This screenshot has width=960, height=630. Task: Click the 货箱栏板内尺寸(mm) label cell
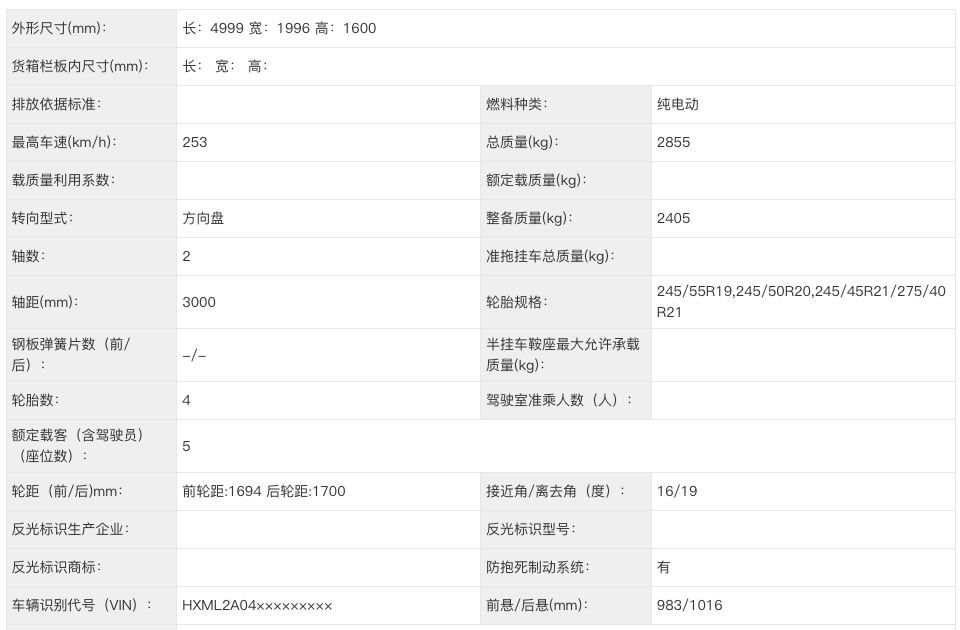coord(79,66)
